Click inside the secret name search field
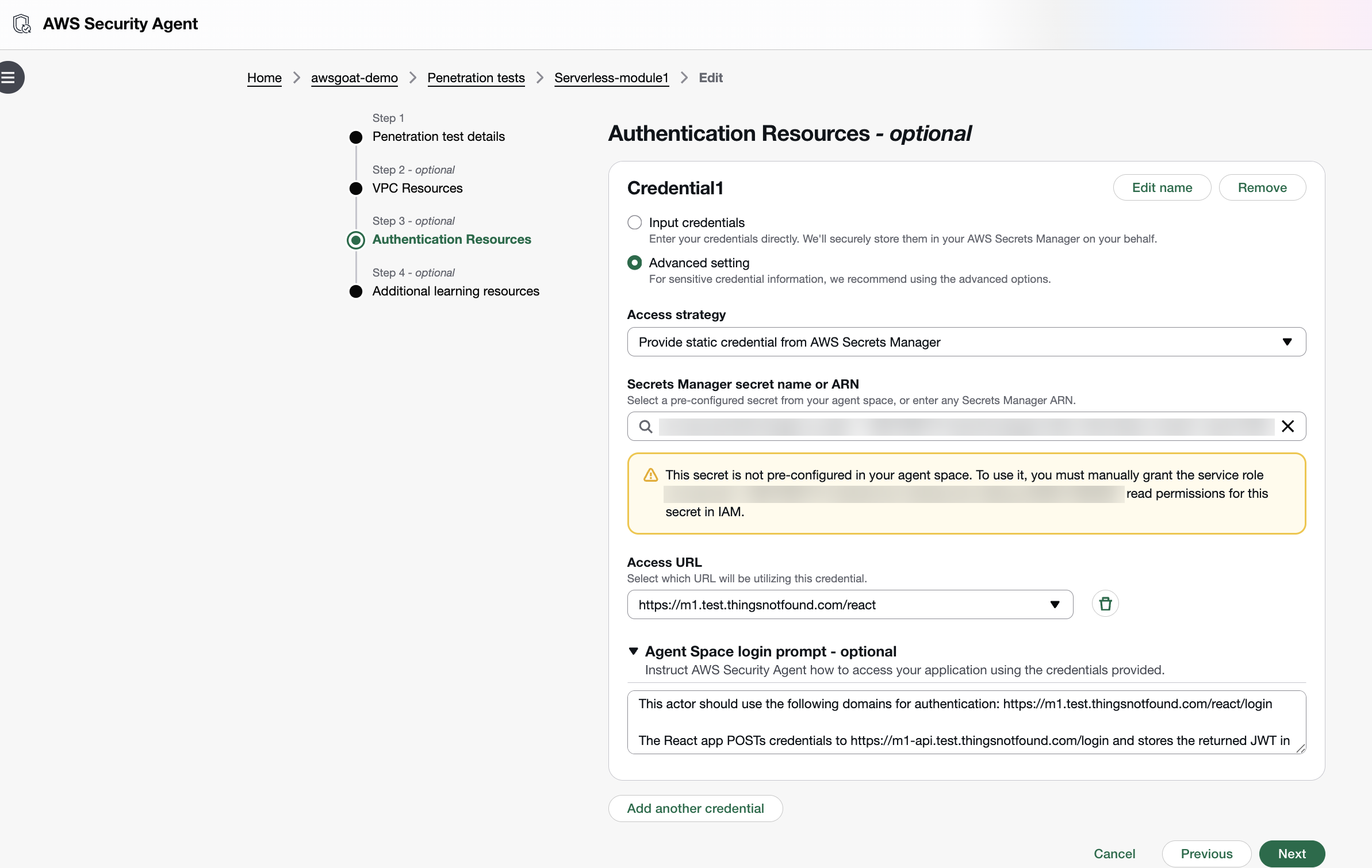 pyautogui.click(x=949, y=427)
